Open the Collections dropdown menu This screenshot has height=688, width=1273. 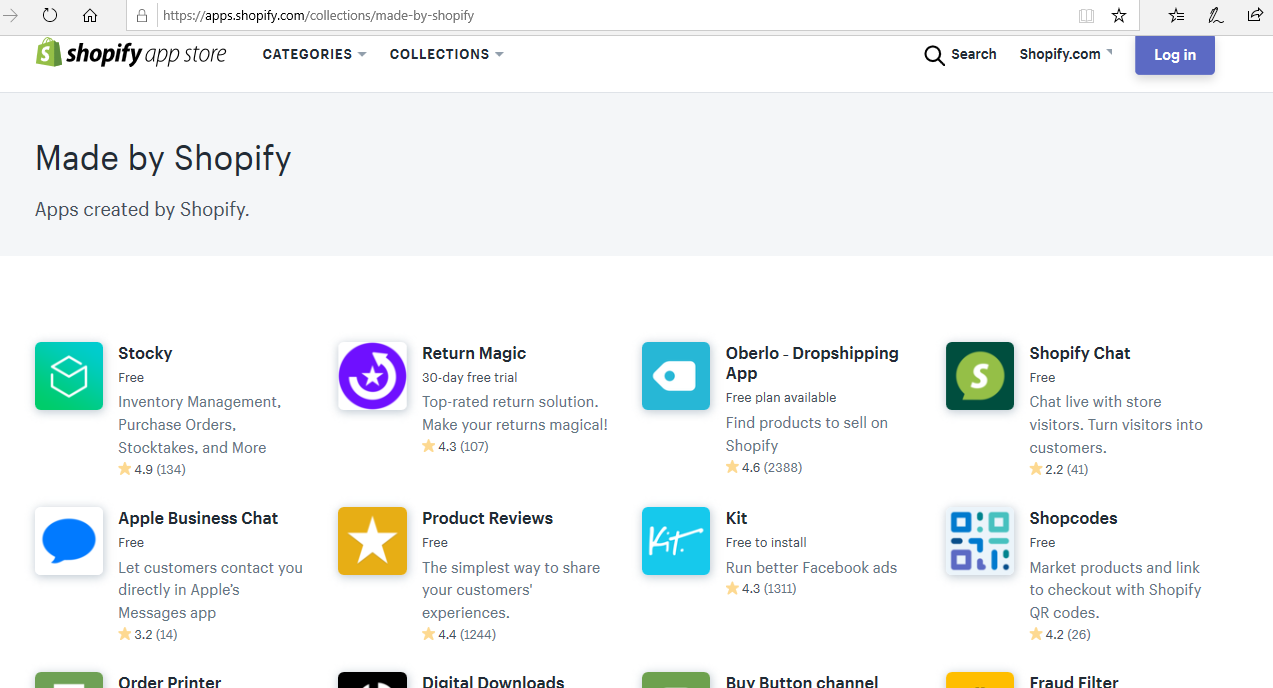[x=446, y=54]
